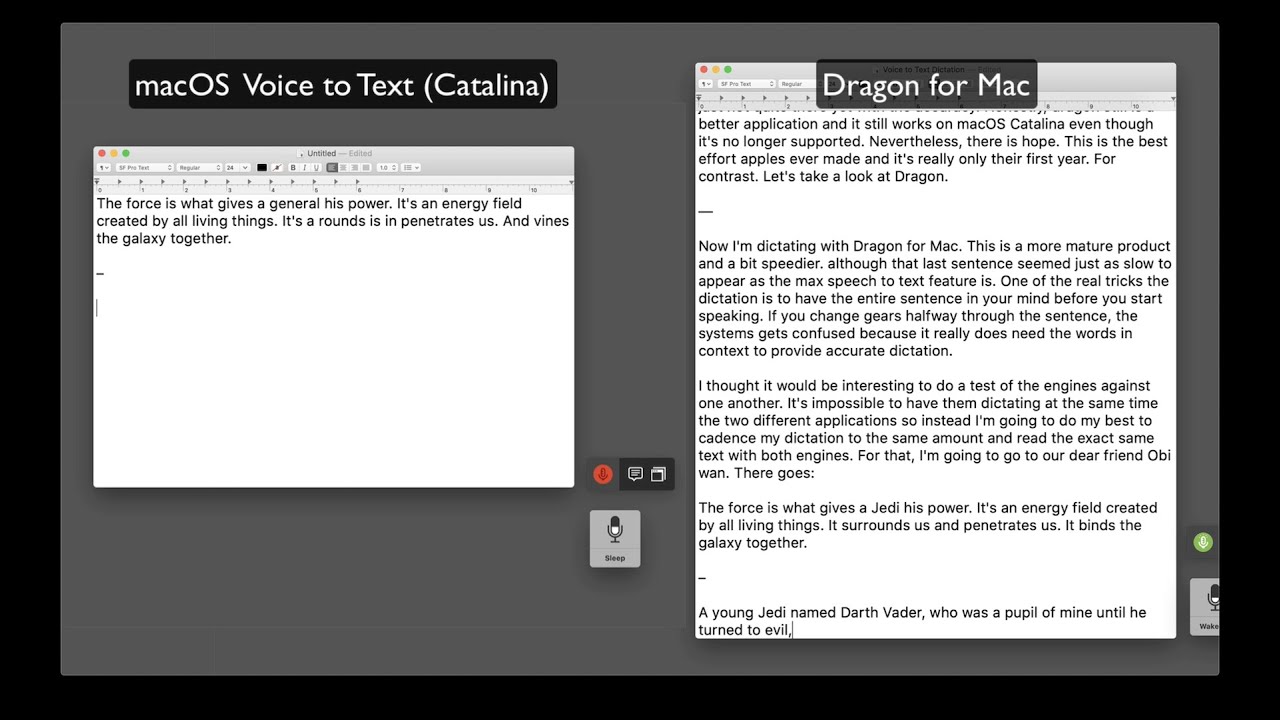Select align right in Untitled toolbar
This screenshot has height=720, width=1280.
tap(354, 167)
